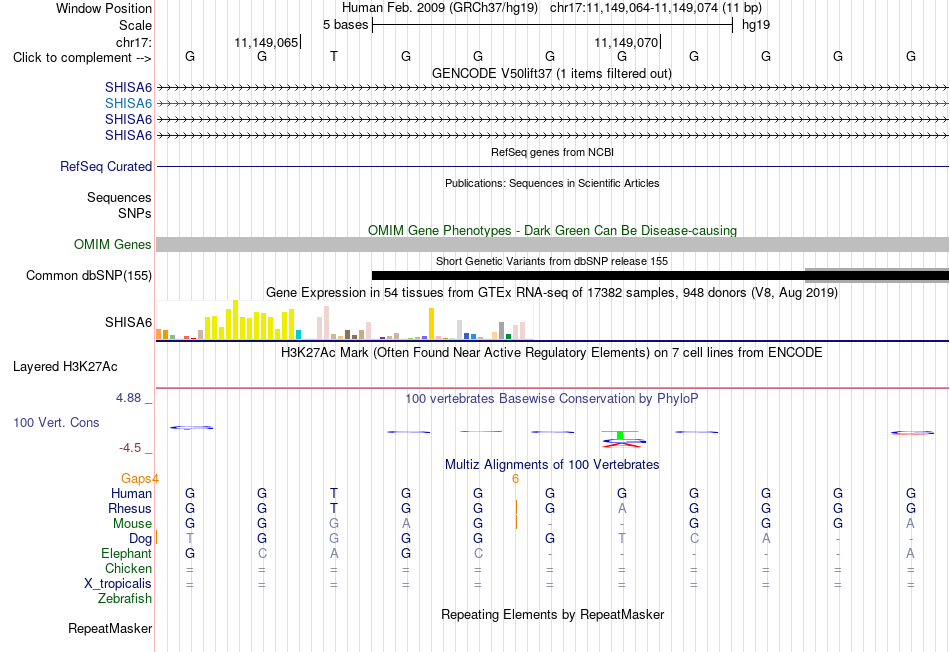Click 'Multiz Alignments of 100 Vertebrates' title
950x652 pixels.
[552, 465]
